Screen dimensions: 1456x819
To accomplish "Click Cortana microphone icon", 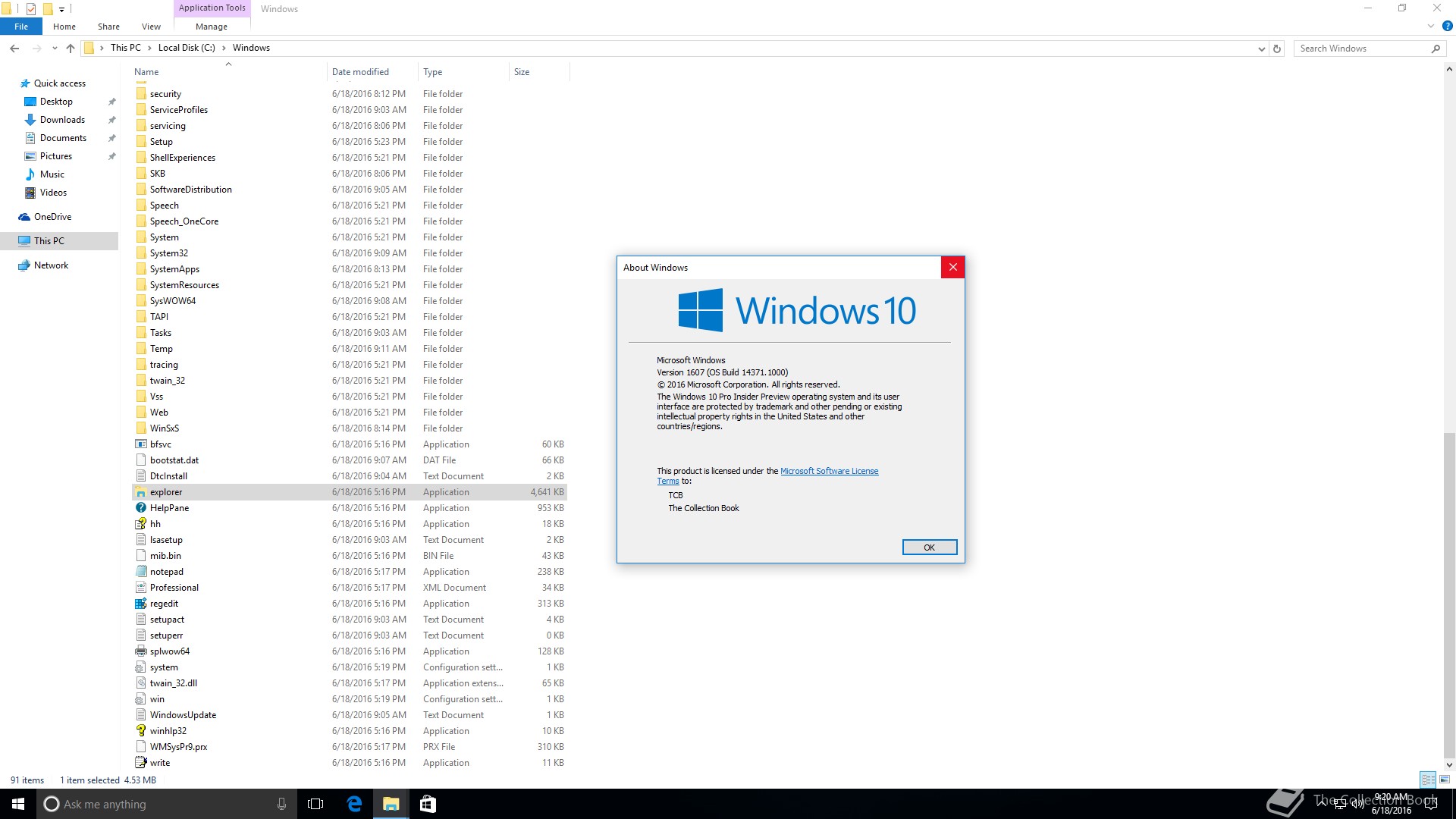I will coord(281,804).
